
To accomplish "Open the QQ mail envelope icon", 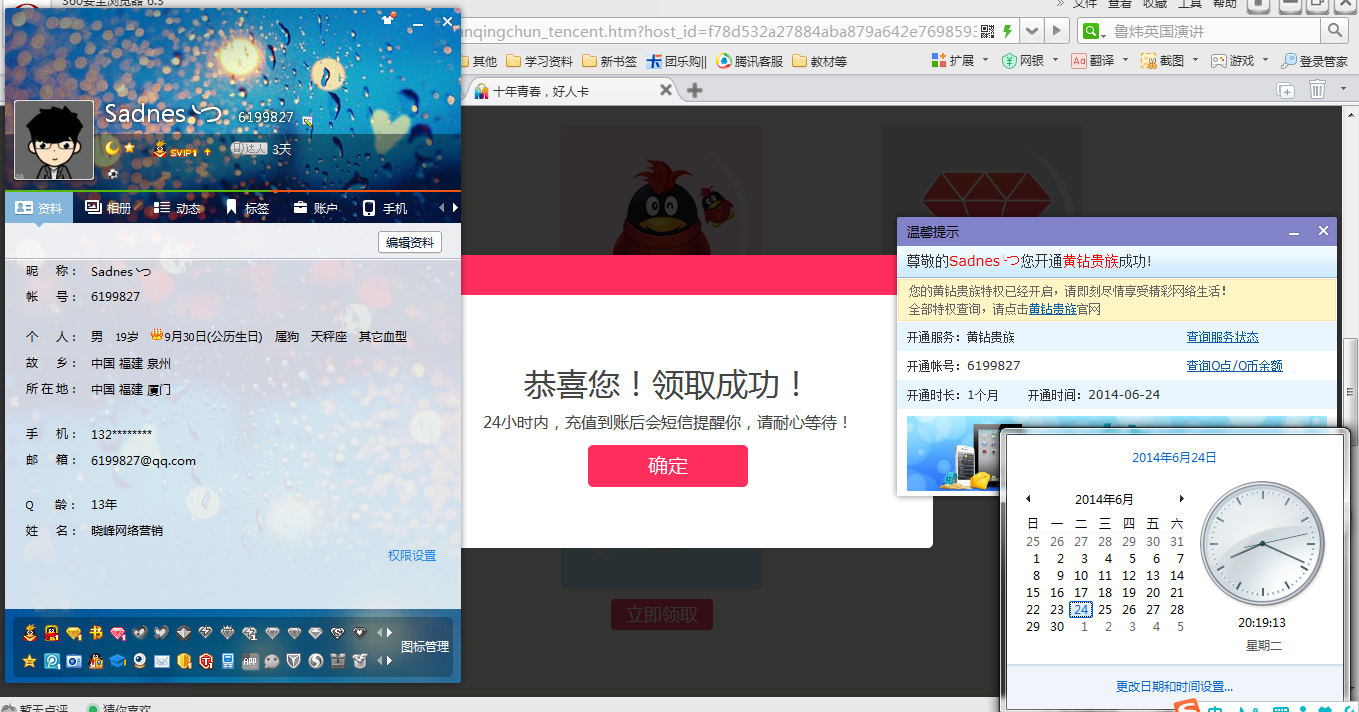I will click(x=162, y=661).
